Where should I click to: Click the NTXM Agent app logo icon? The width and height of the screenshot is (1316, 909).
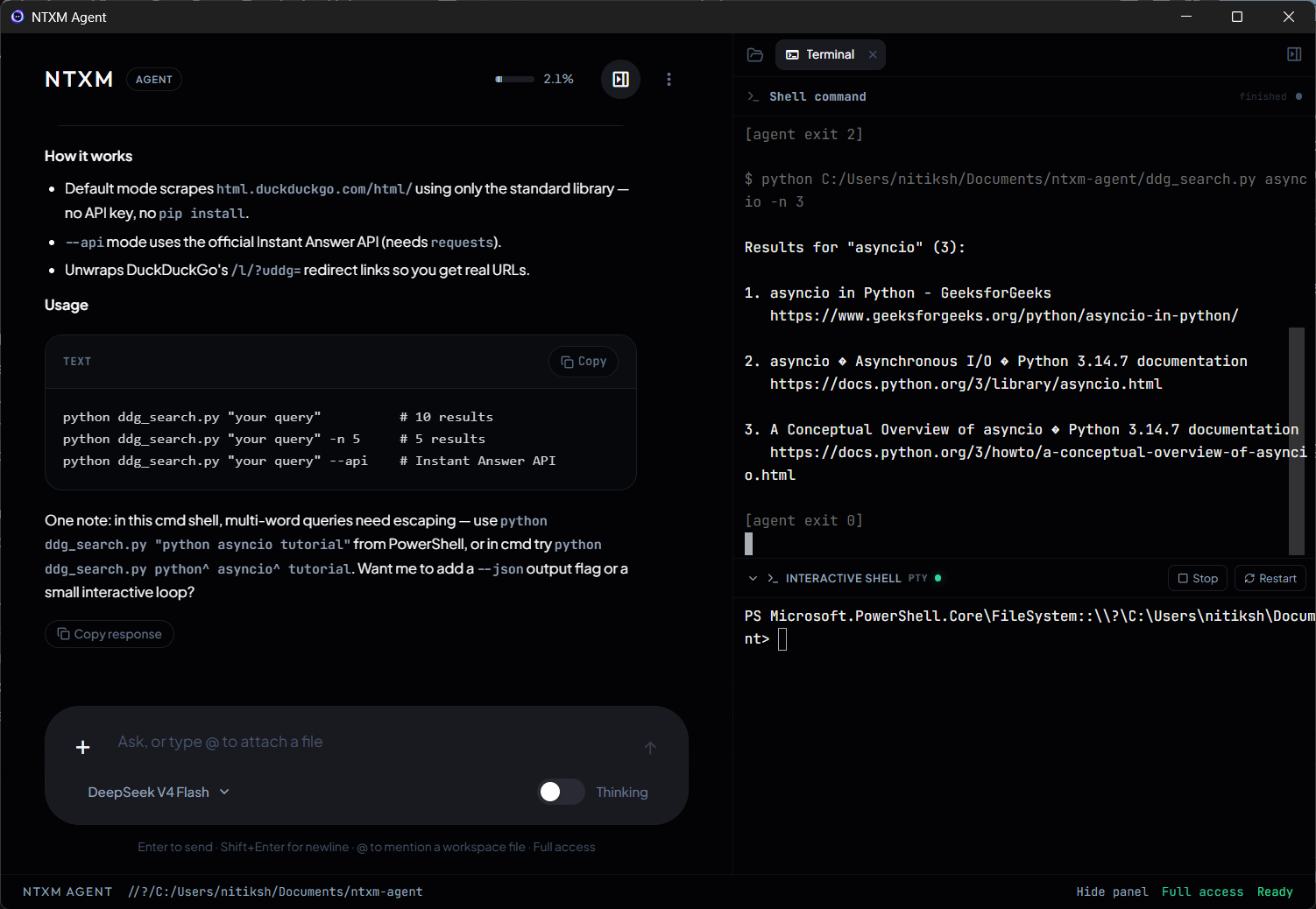pyautogui.click(x=17, y=17)
